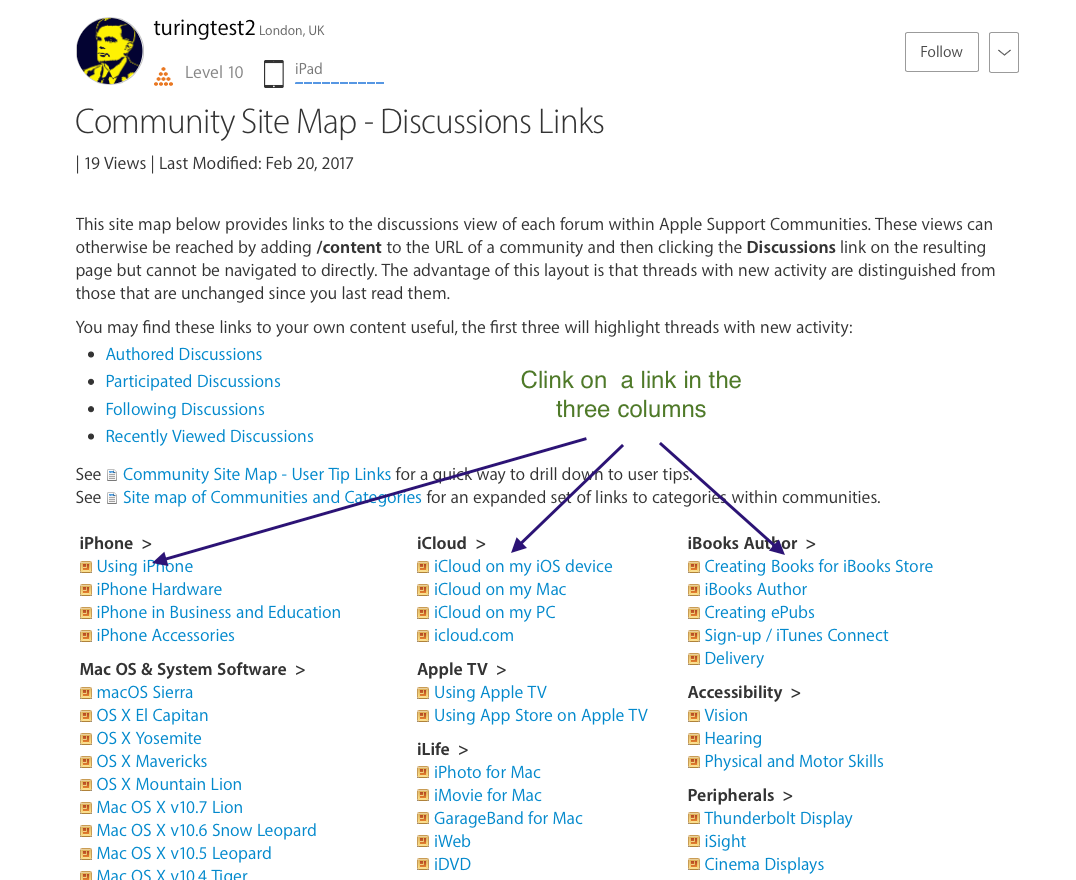Open Site map of Communities and Categories
The height and width of the screenshot is (880, 1076).
272,497
